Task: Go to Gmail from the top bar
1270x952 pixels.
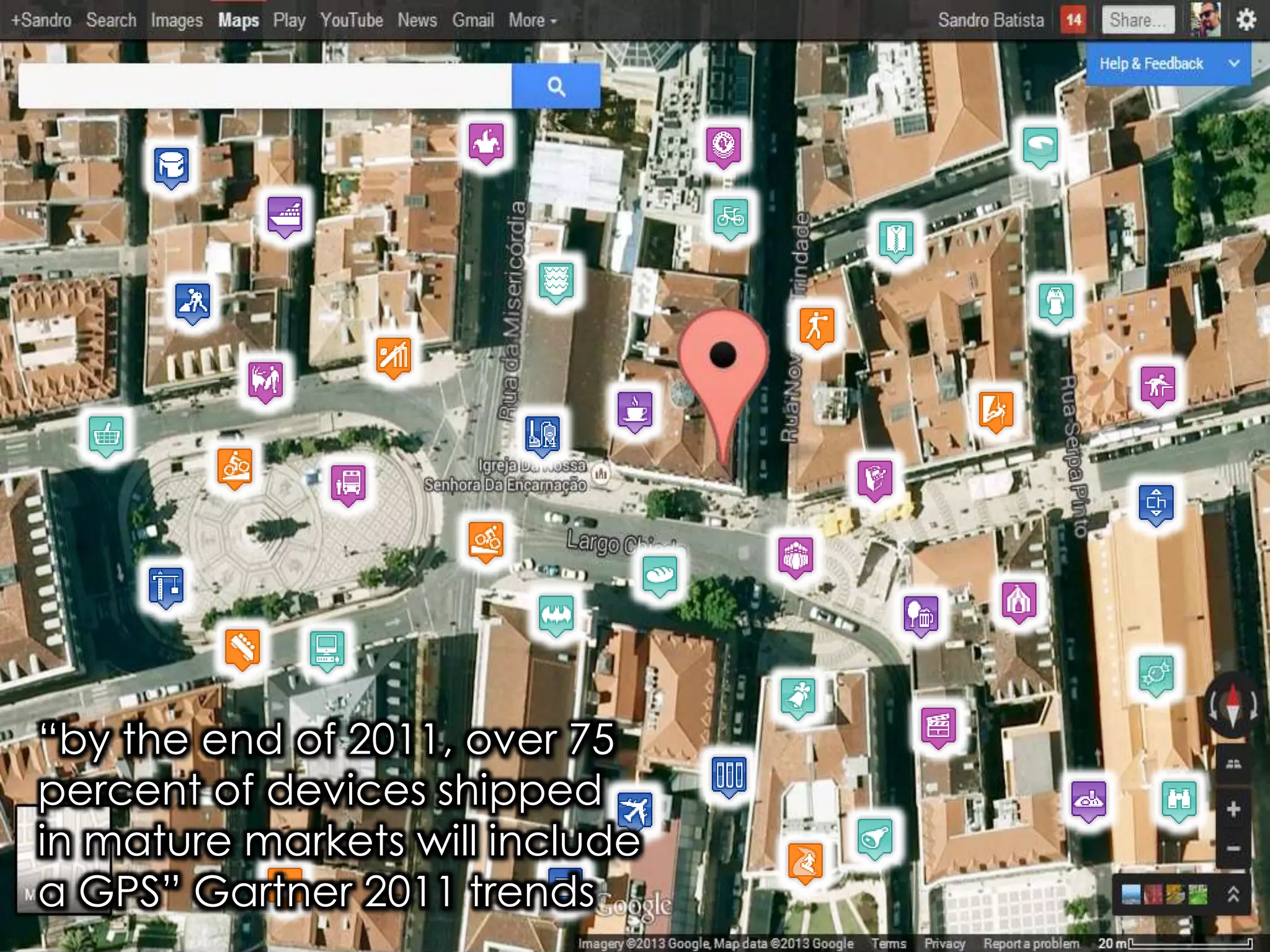Action: [473, 20]
